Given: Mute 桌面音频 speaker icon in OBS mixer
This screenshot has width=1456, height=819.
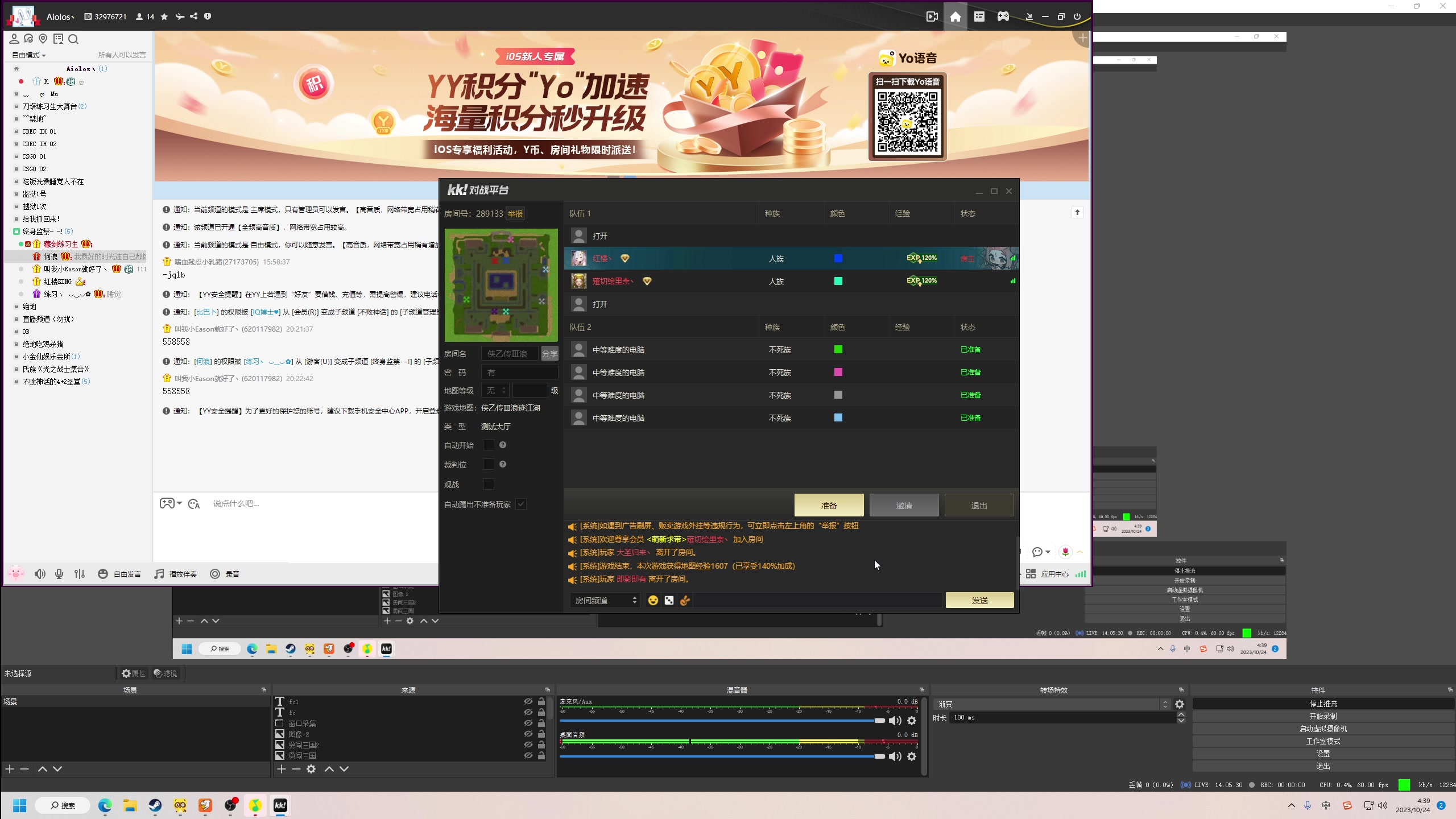Looking at the screenshot, I should [895, 756].
